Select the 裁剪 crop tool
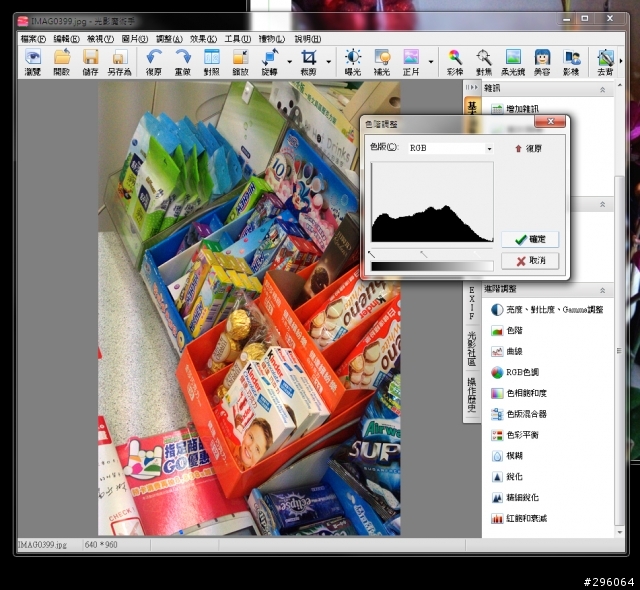Image resolution: width=640 pixels, height=590 pixels. coord(309,62)
